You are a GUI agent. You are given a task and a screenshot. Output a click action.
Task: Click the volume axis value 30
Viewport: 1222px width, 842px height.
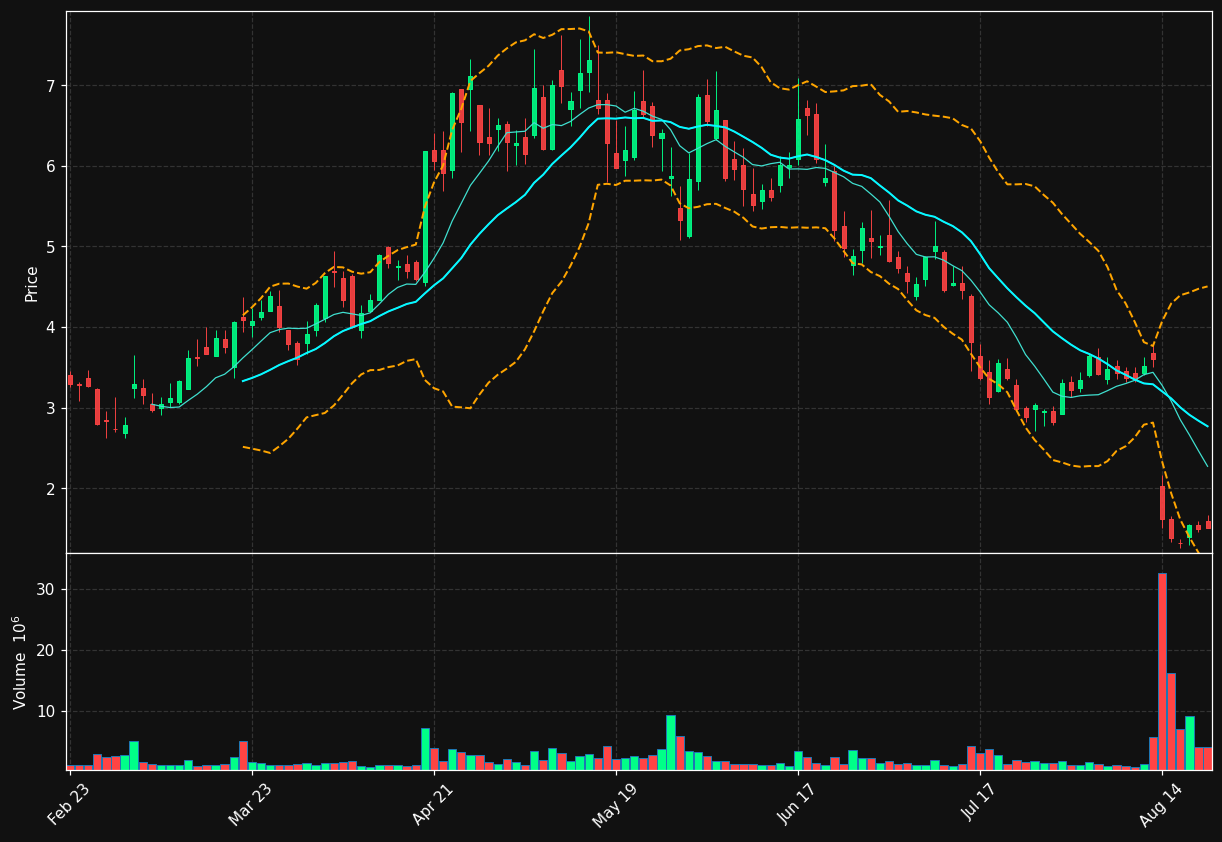click(45, 590)
